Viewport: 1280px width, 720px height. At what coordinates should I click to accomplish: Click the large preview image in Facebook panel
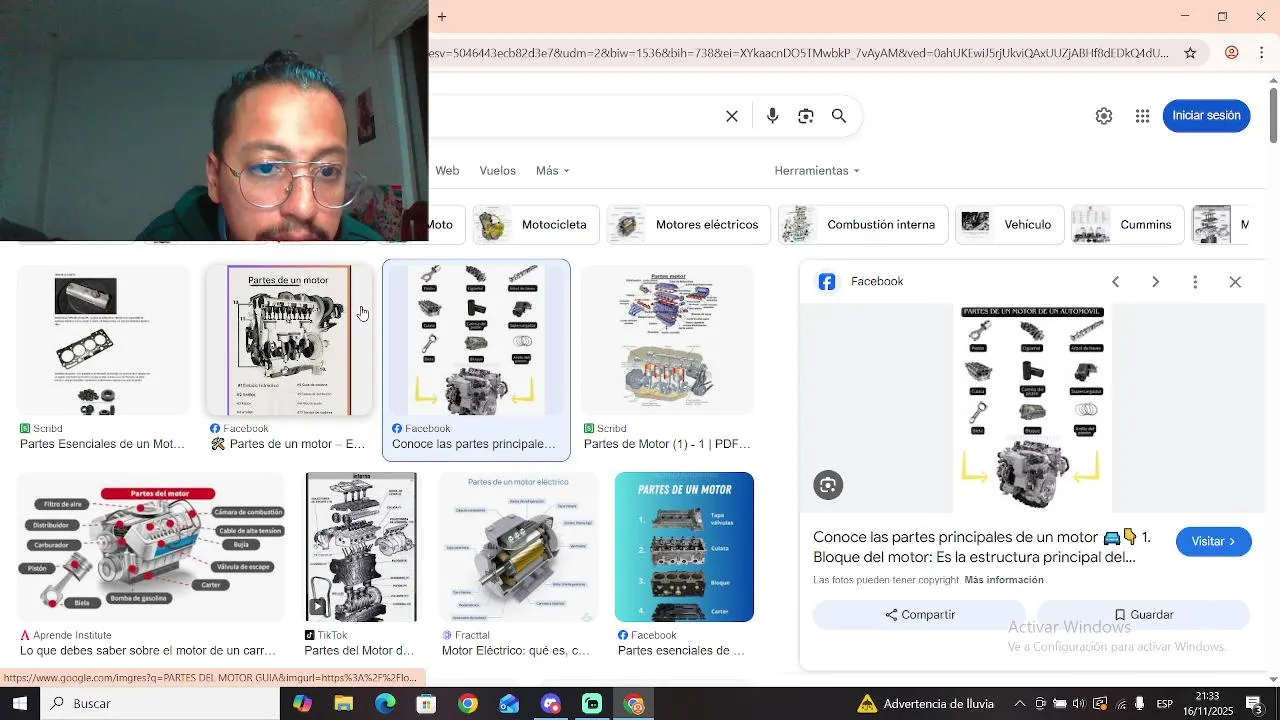1032,409
